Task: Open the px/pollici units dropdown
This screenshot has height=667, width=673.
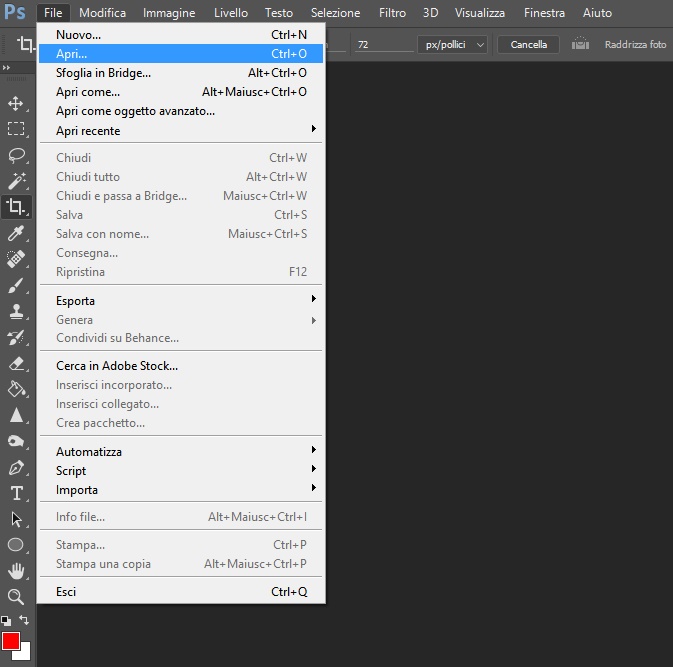Action: (x=452, y=45)
